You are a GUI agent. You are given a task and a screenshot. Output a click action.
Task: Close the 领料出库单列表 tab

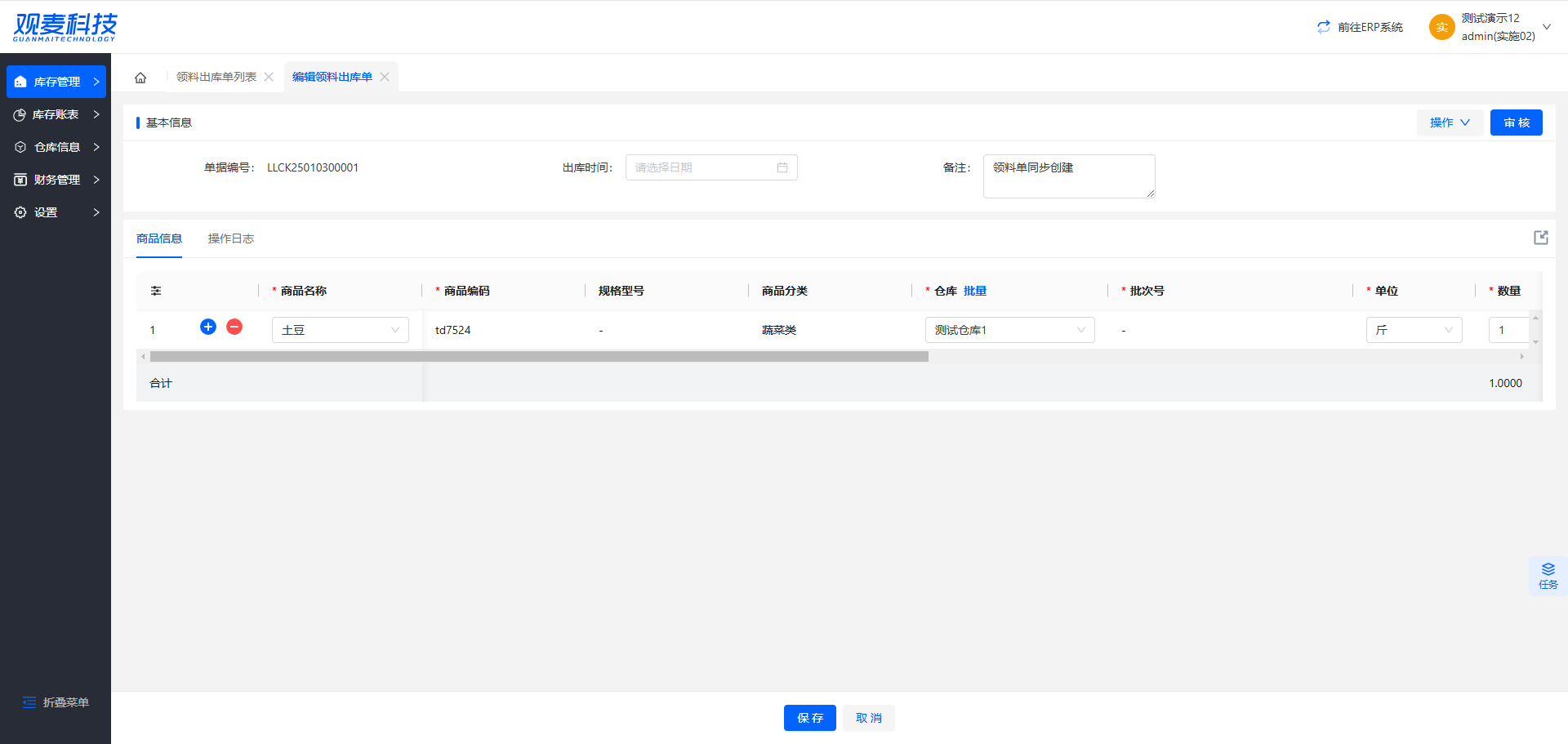[x=269, y=77]
